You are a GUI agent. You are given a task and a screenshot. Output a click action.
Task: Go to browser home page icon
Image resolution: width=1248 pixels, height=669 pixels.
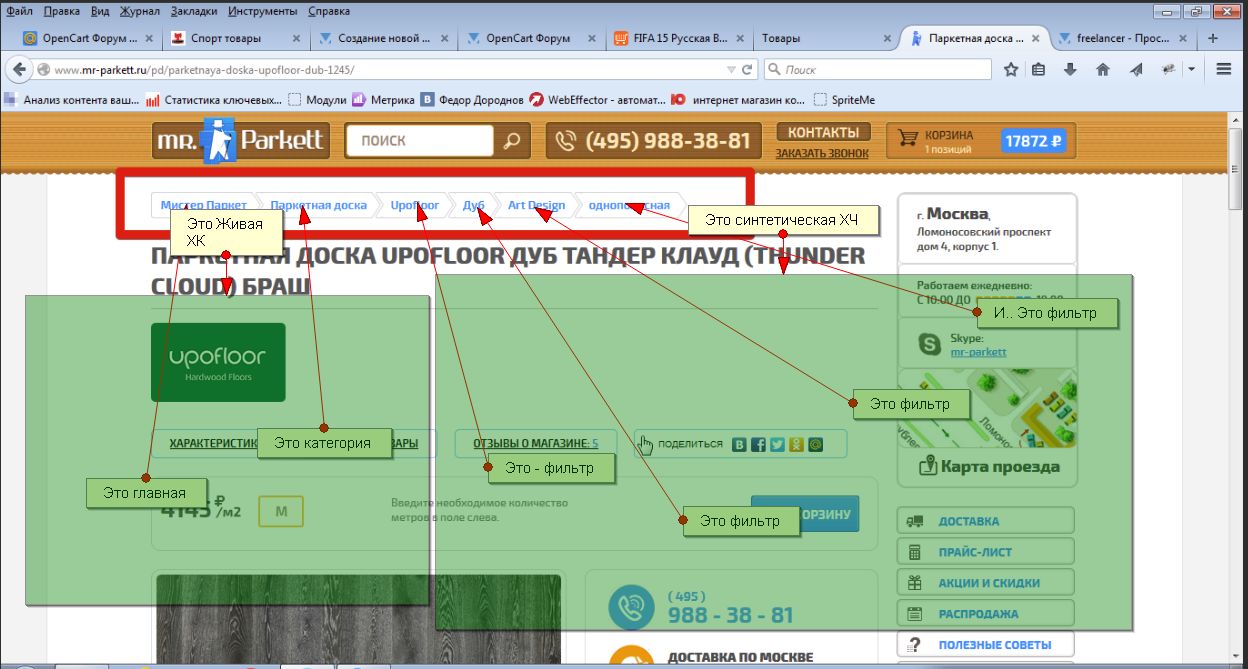coord(1103,70)
